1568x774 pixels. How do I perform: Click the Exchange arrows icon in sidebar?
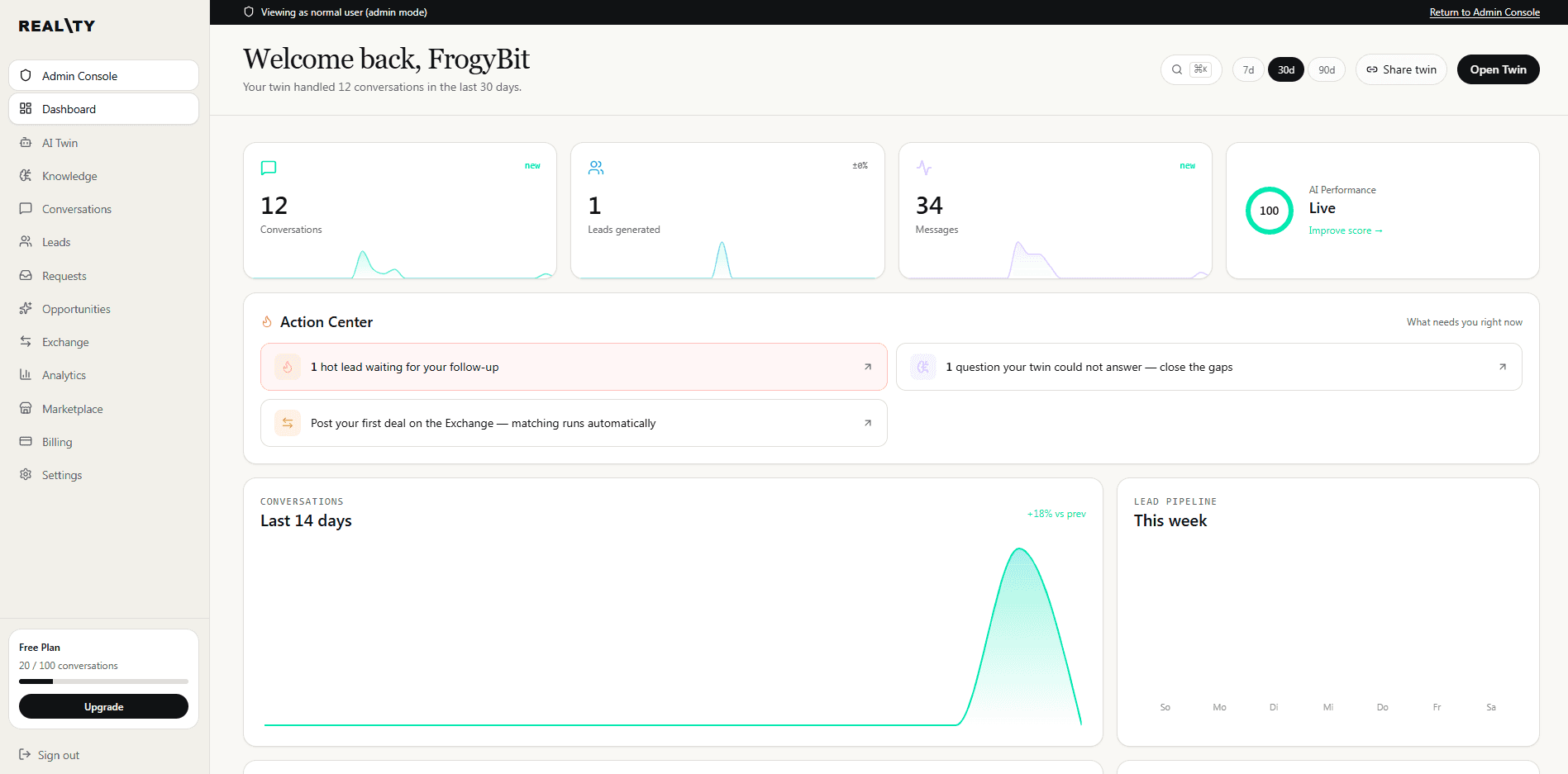click(x=26, y=342)
